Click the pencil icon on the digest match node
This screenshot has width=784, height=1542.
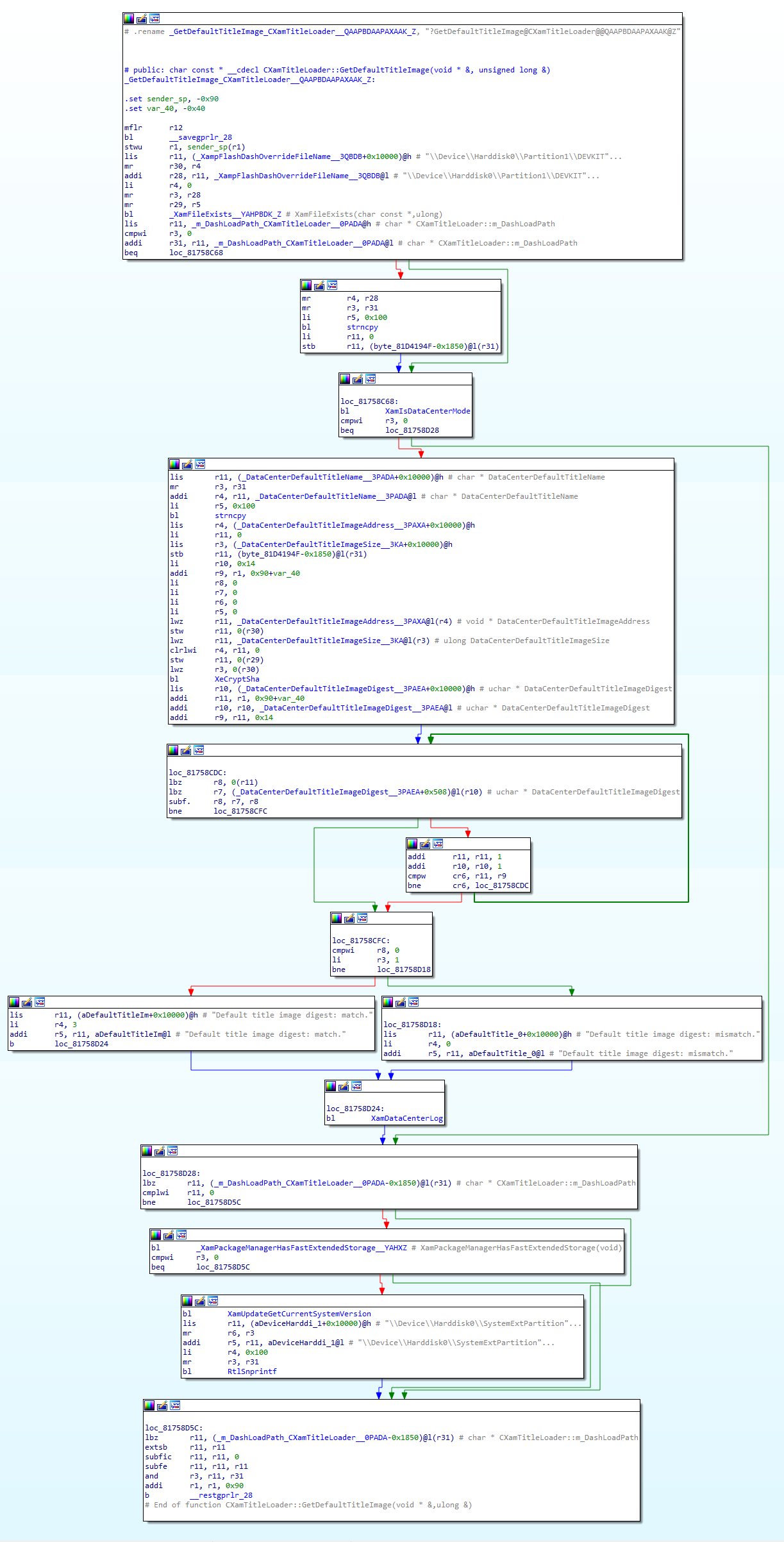(x=27, y=1002)
